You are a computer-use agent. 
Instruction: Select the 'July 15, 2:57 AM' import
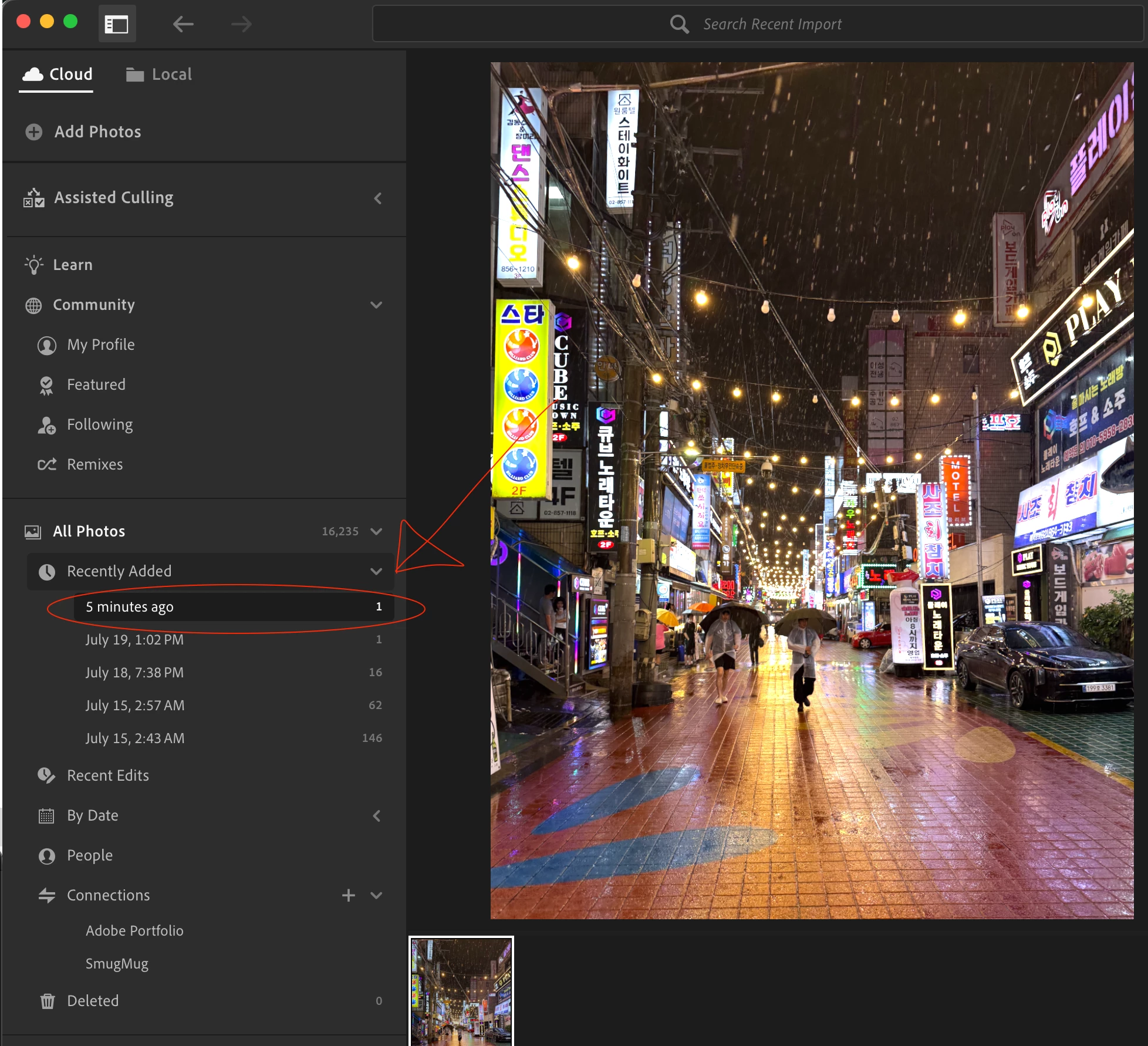tap(234, 706)
